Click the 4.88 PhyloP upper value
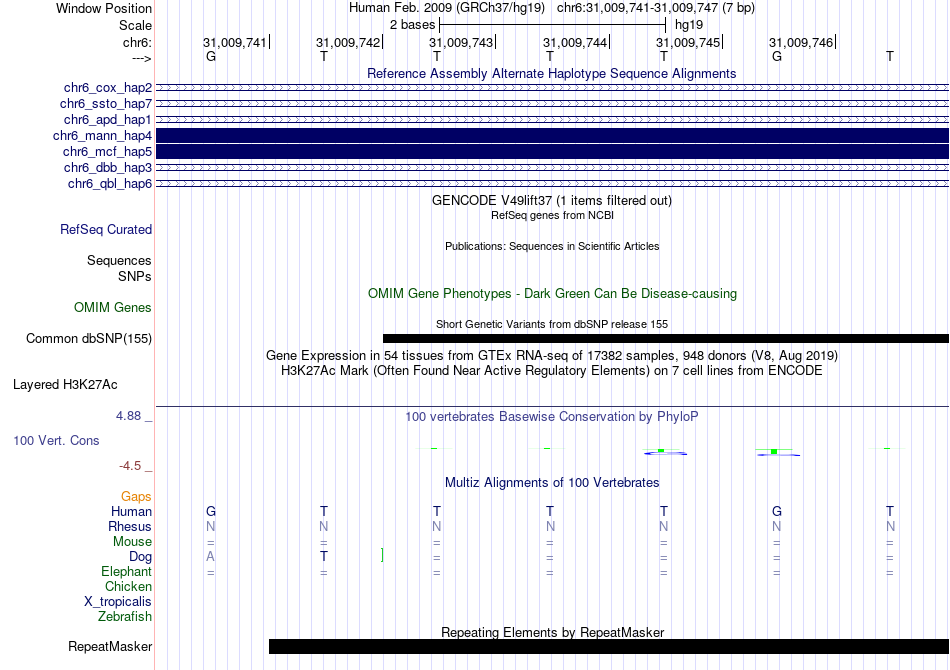The width and height of the screenshot is (950, 670). (x=128, y=416)
